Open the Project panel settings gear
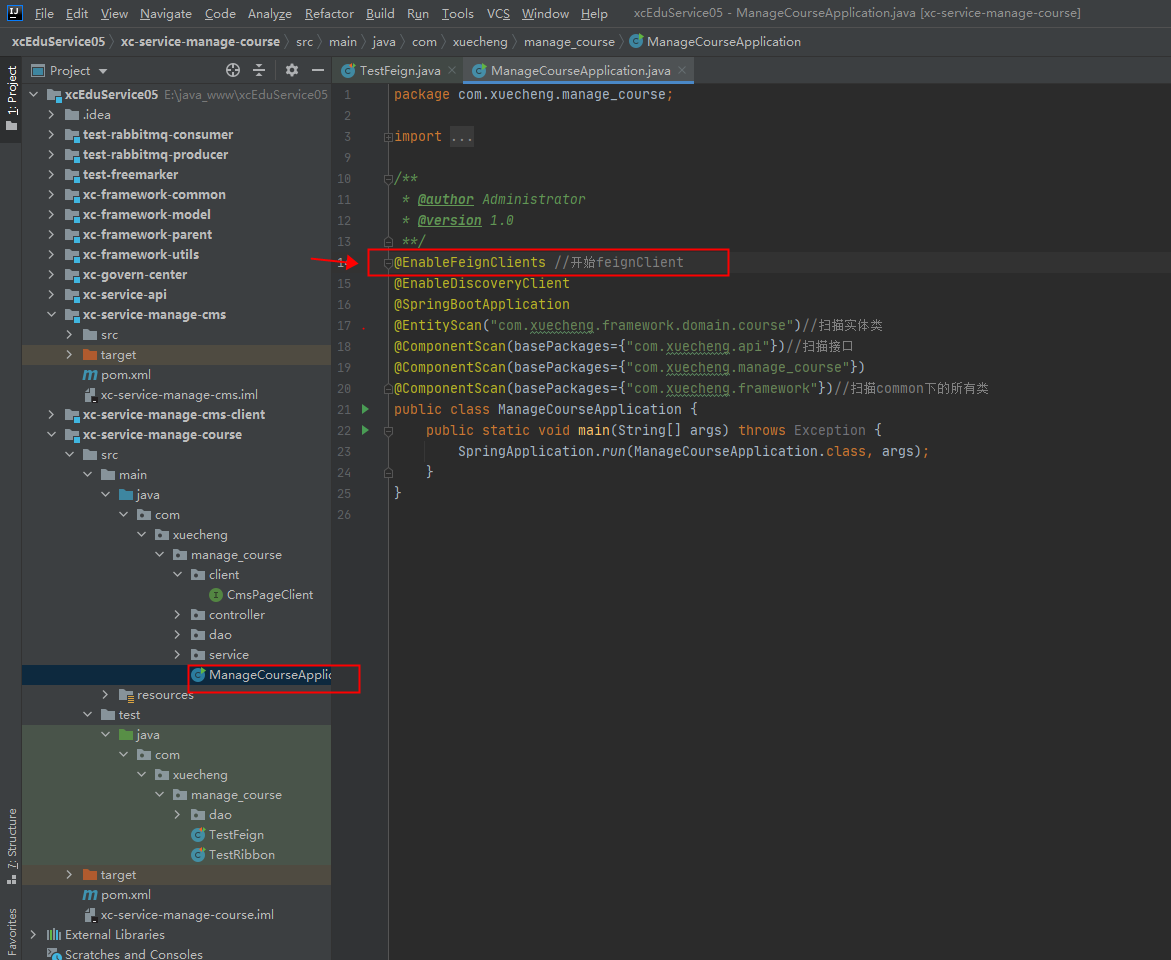 pyautogui.click(x=290, y=70)
